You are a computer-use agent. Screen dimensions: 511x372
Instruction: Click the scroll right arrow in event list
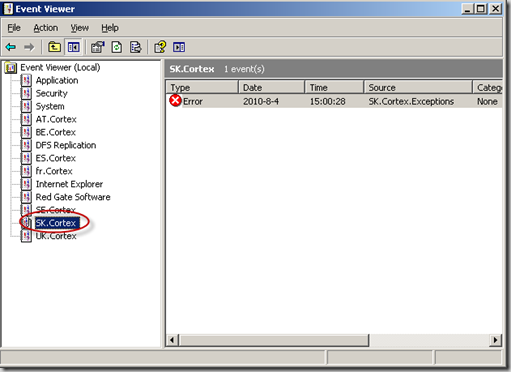pyautogui.click(x=496, y=340)
